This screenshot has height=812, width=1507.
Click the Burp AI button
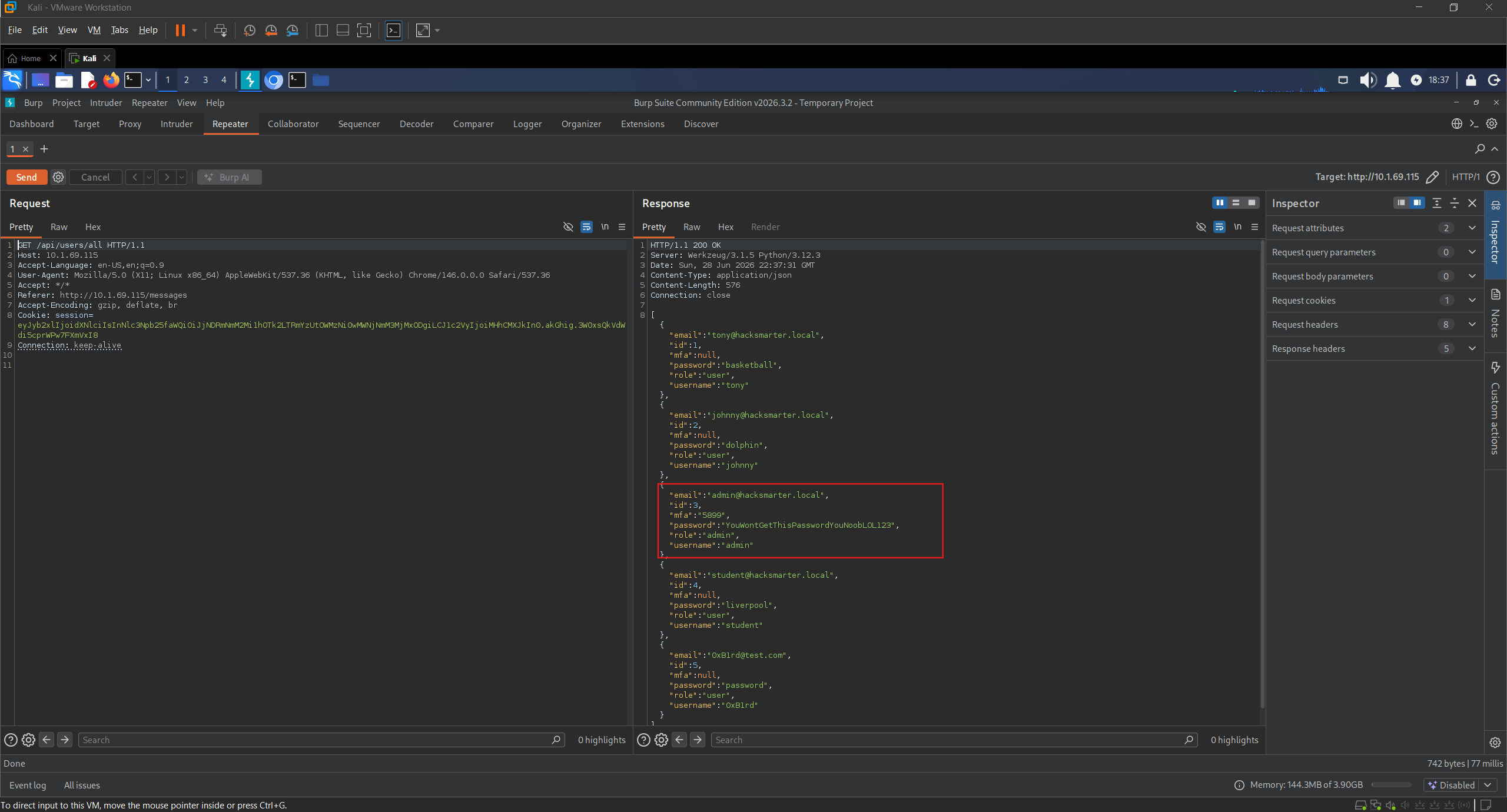(229, 177)
